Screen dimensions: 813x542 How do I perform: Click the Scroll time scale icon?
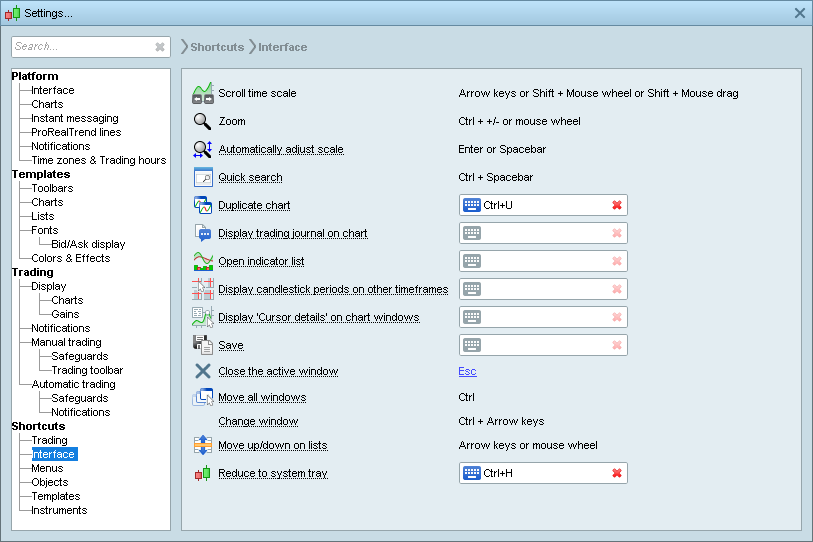(203, 93)
